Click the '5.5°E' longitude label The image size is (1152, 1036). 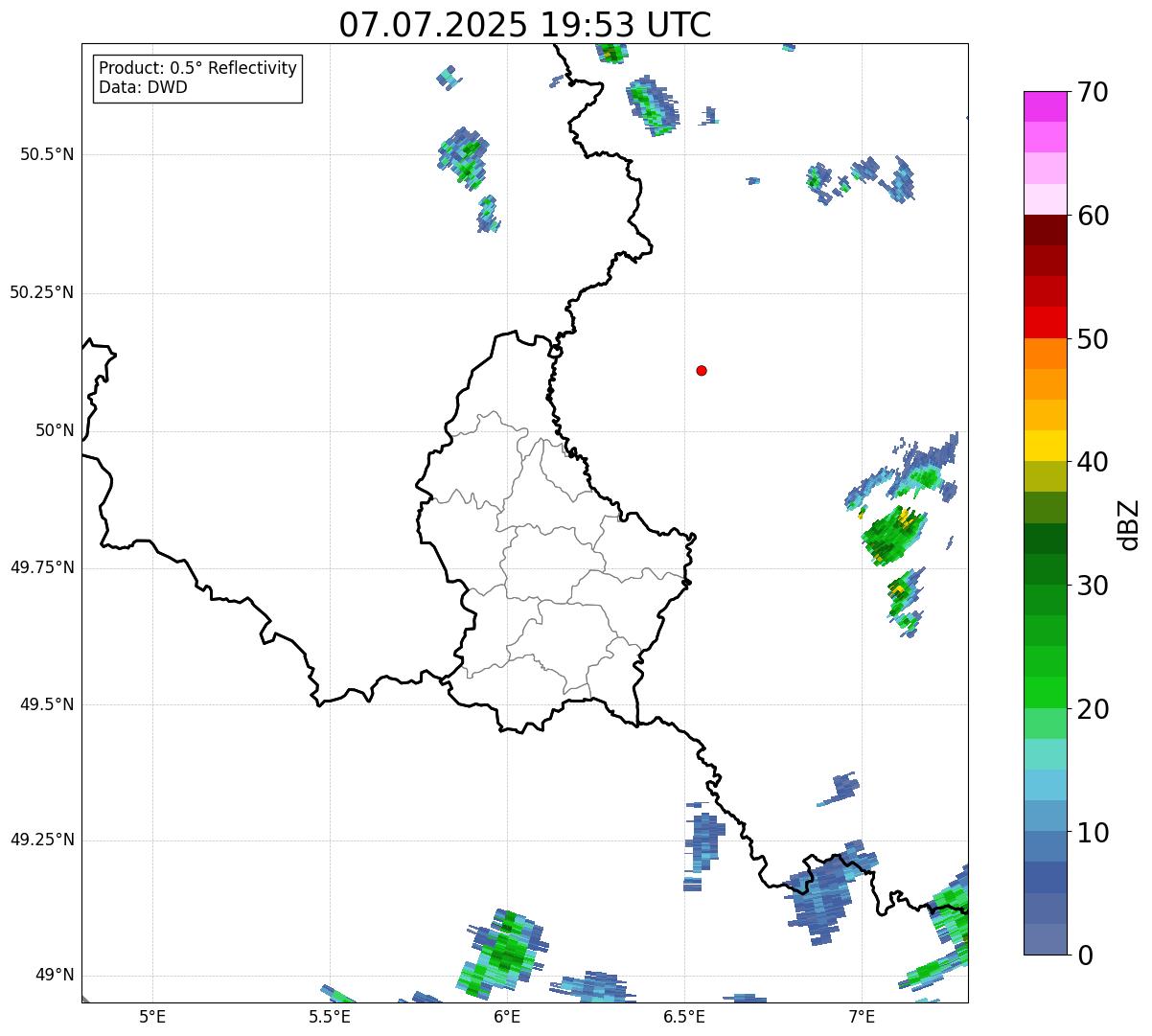coord(330,1016)
